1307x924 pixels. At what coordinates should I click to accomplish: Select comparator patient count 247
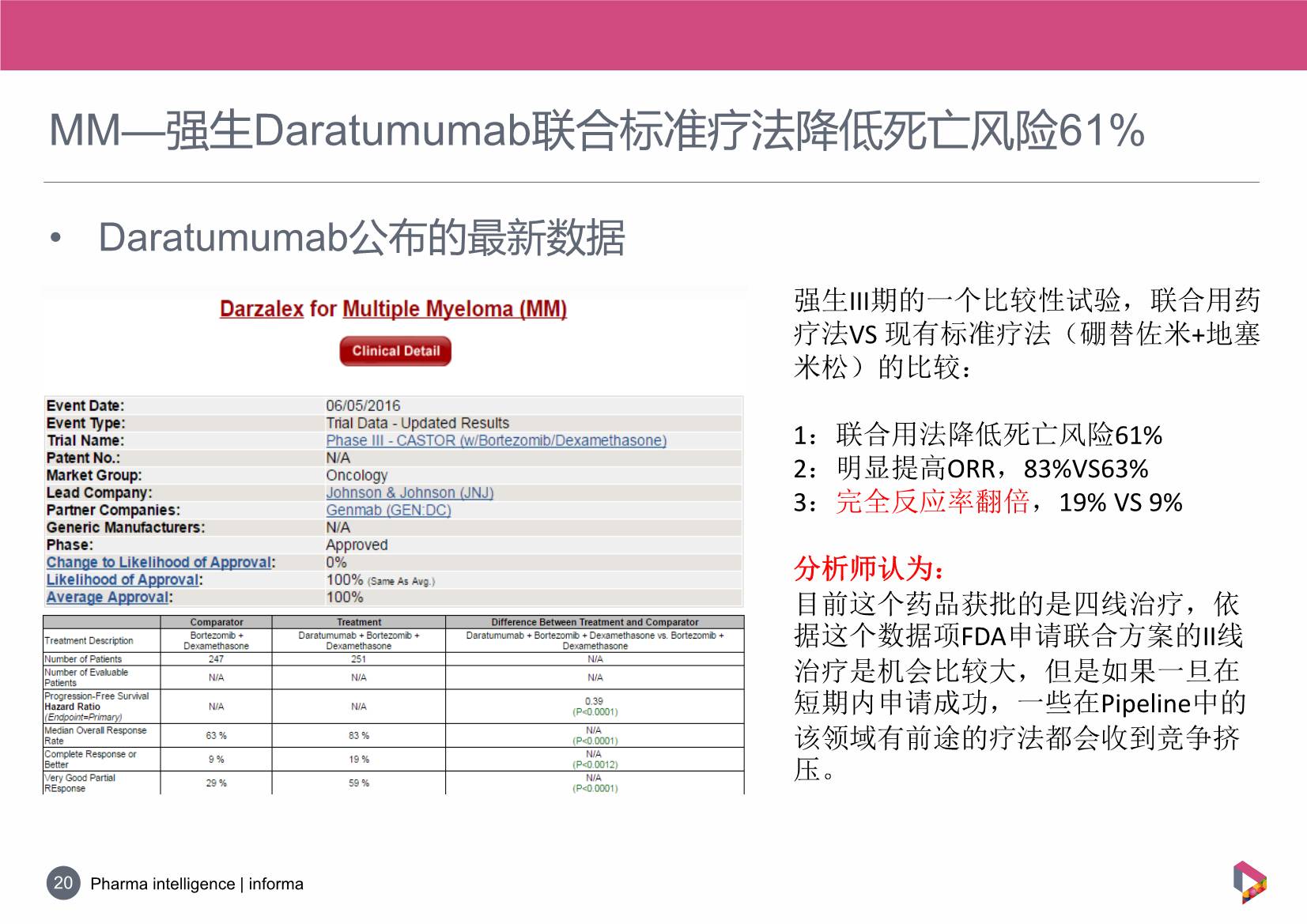(216, 658)
